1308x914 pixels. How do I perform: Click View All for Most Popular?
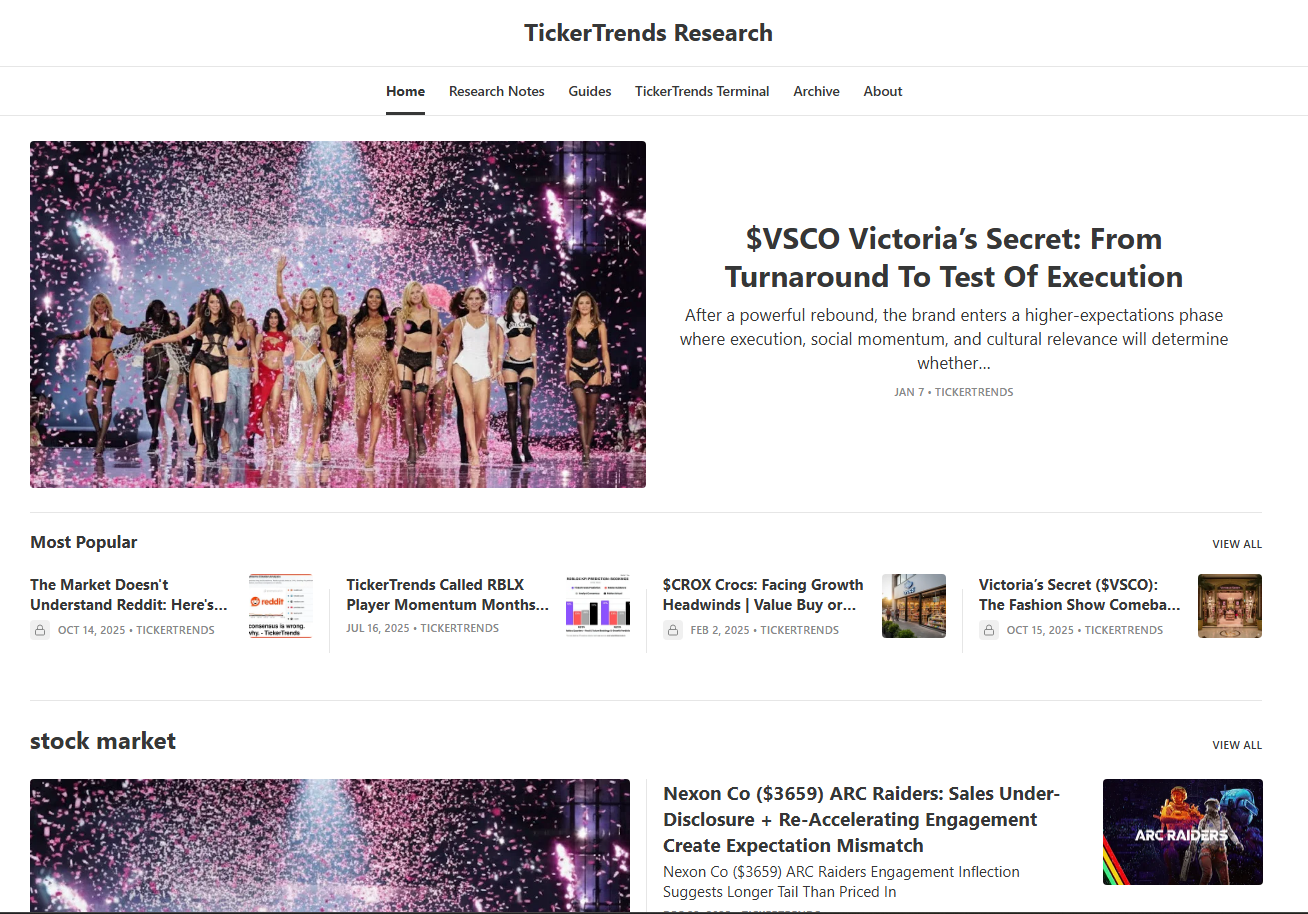coord(1237,544)
